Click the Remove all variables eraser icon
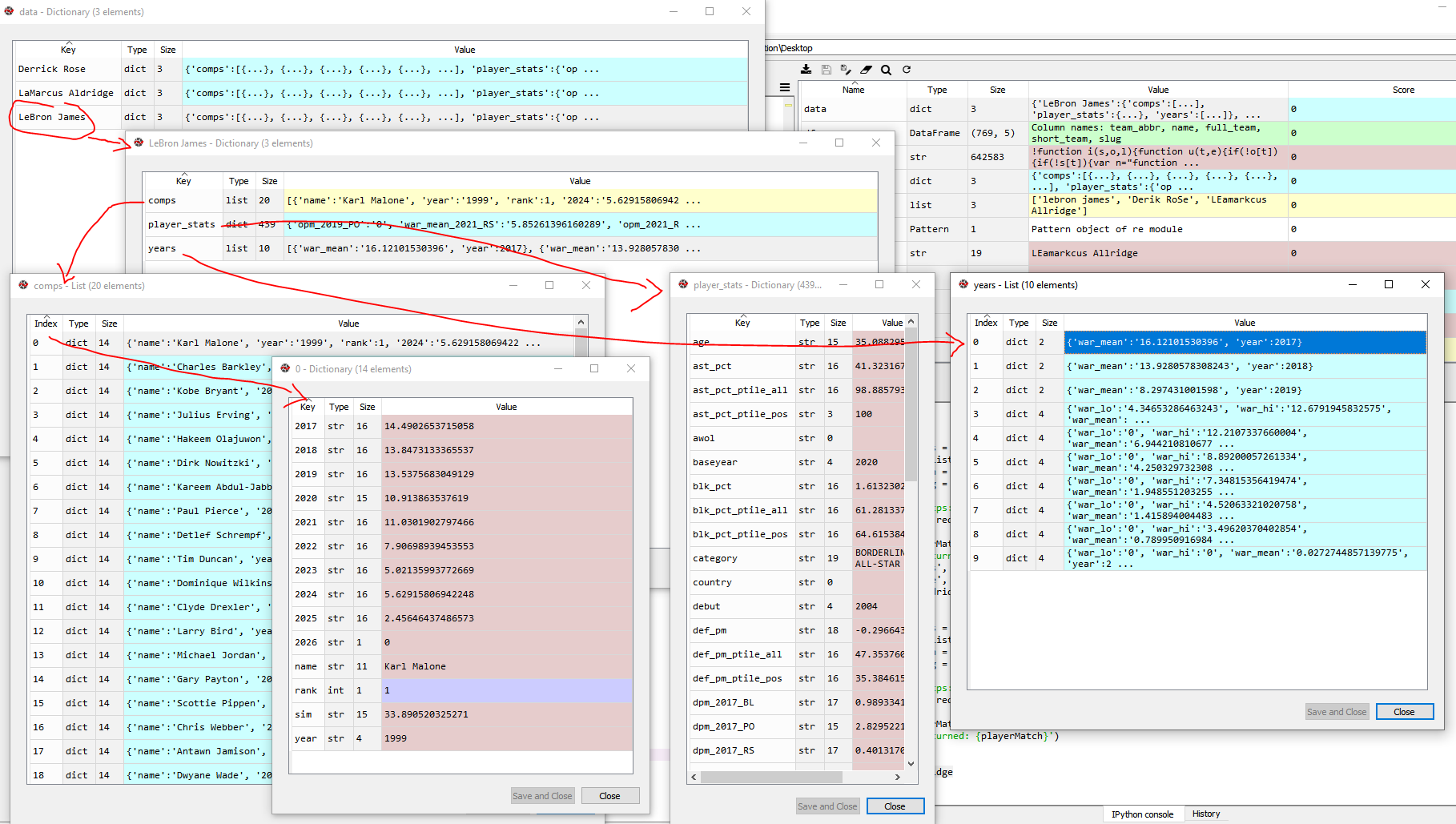This screenshot has height=824, width=1456. (866, 70)
